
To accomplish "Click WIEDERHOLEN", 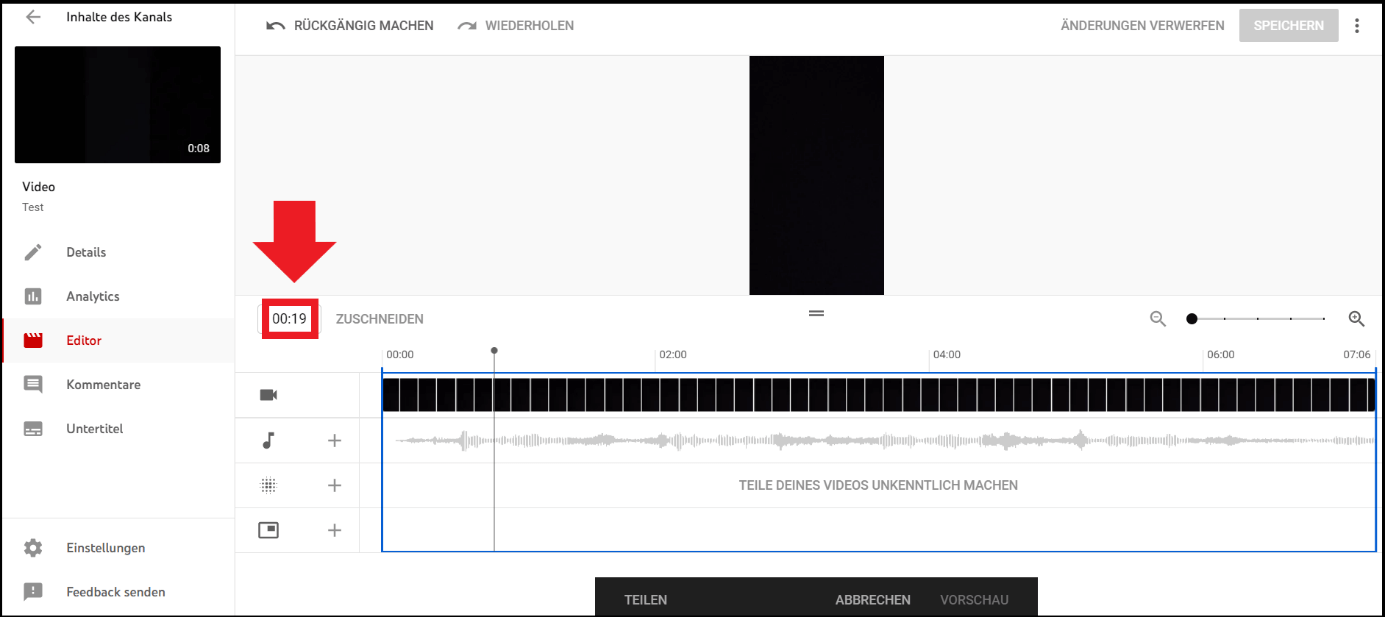I will (530, 26).
